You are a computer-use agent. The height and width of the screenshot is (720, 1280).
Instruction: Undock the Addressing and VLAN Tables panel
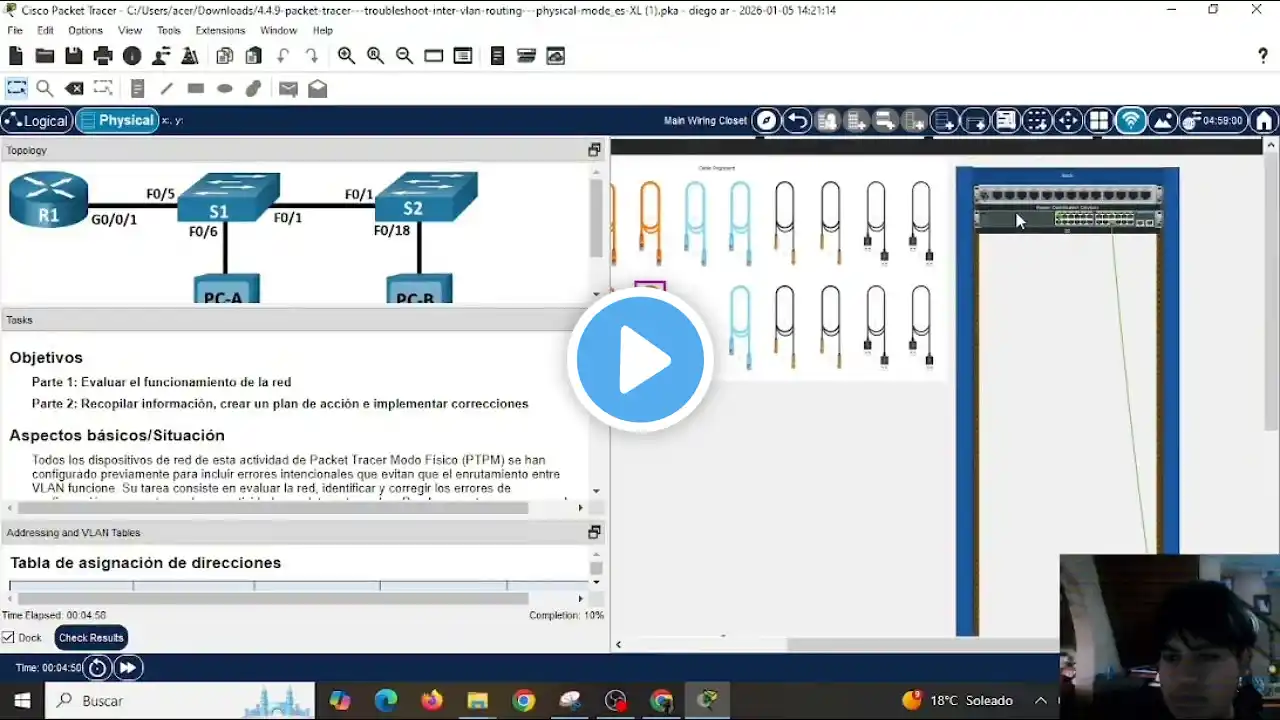(594, 532)
